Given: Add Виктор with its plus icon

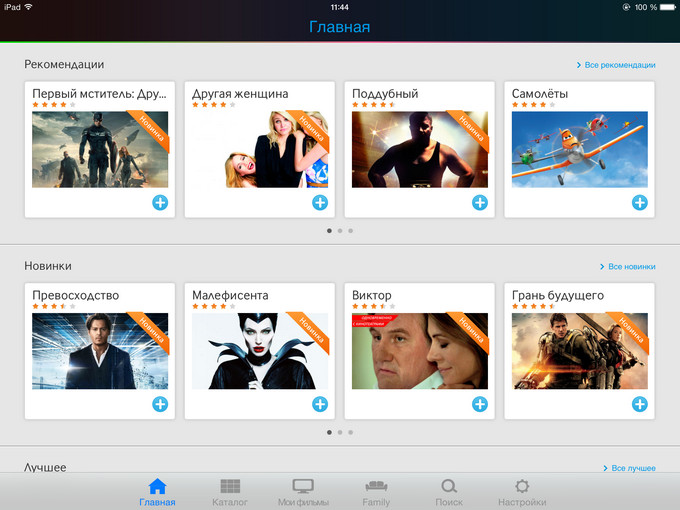Looking at the screenshot, I should pos(480,404).
